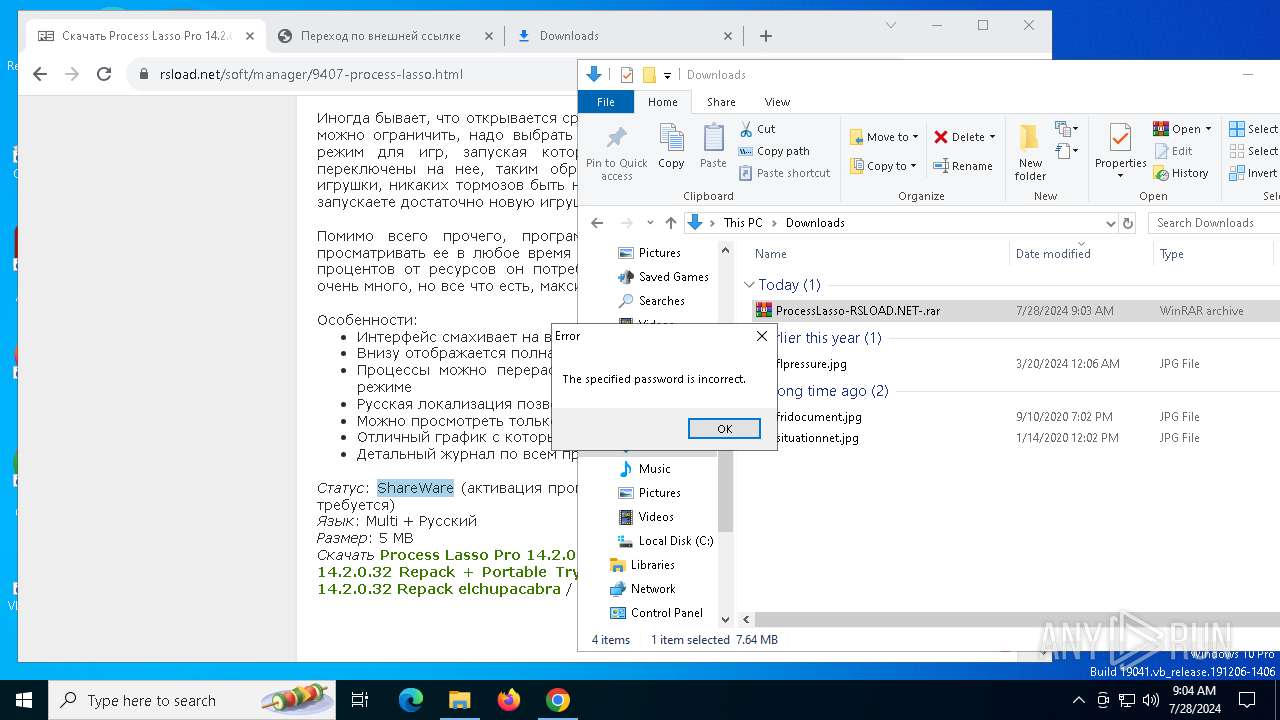Click Quick Access Toolbar properties icon
Screen dimensions: 1280x720
[627, 75]
